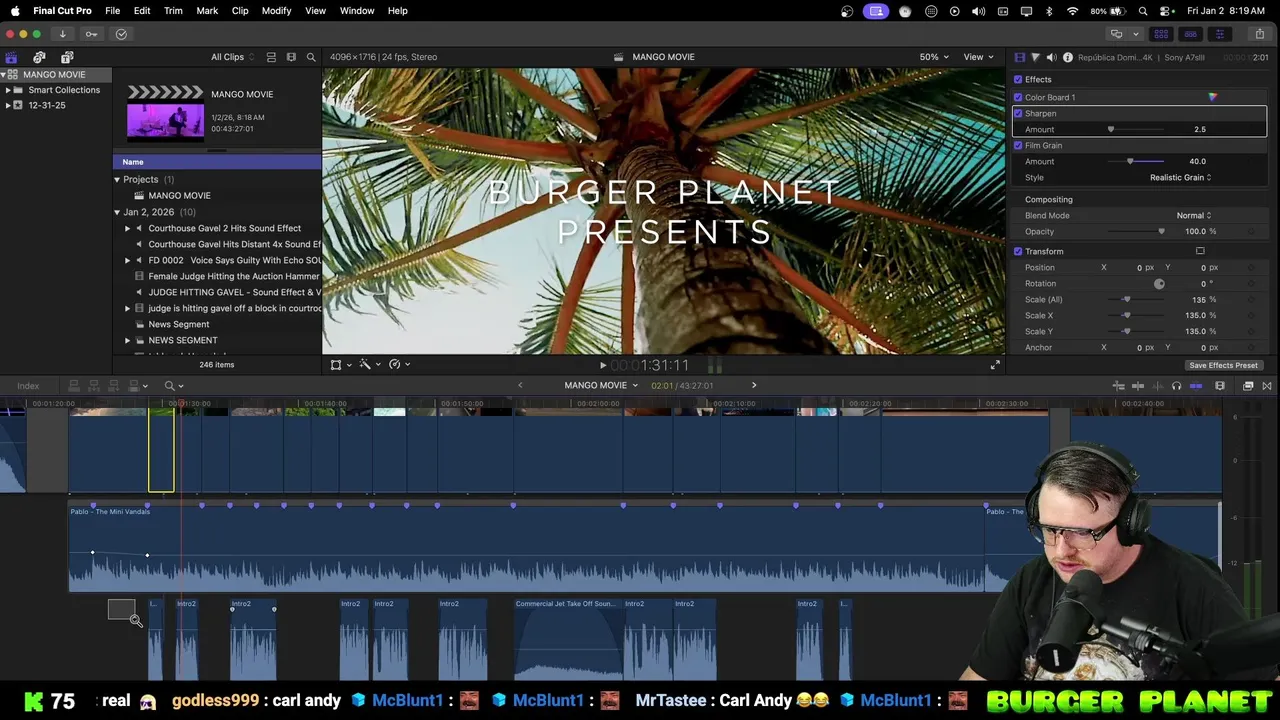
Task: Open the 50% zoom level dropdown
Action: 935,57
